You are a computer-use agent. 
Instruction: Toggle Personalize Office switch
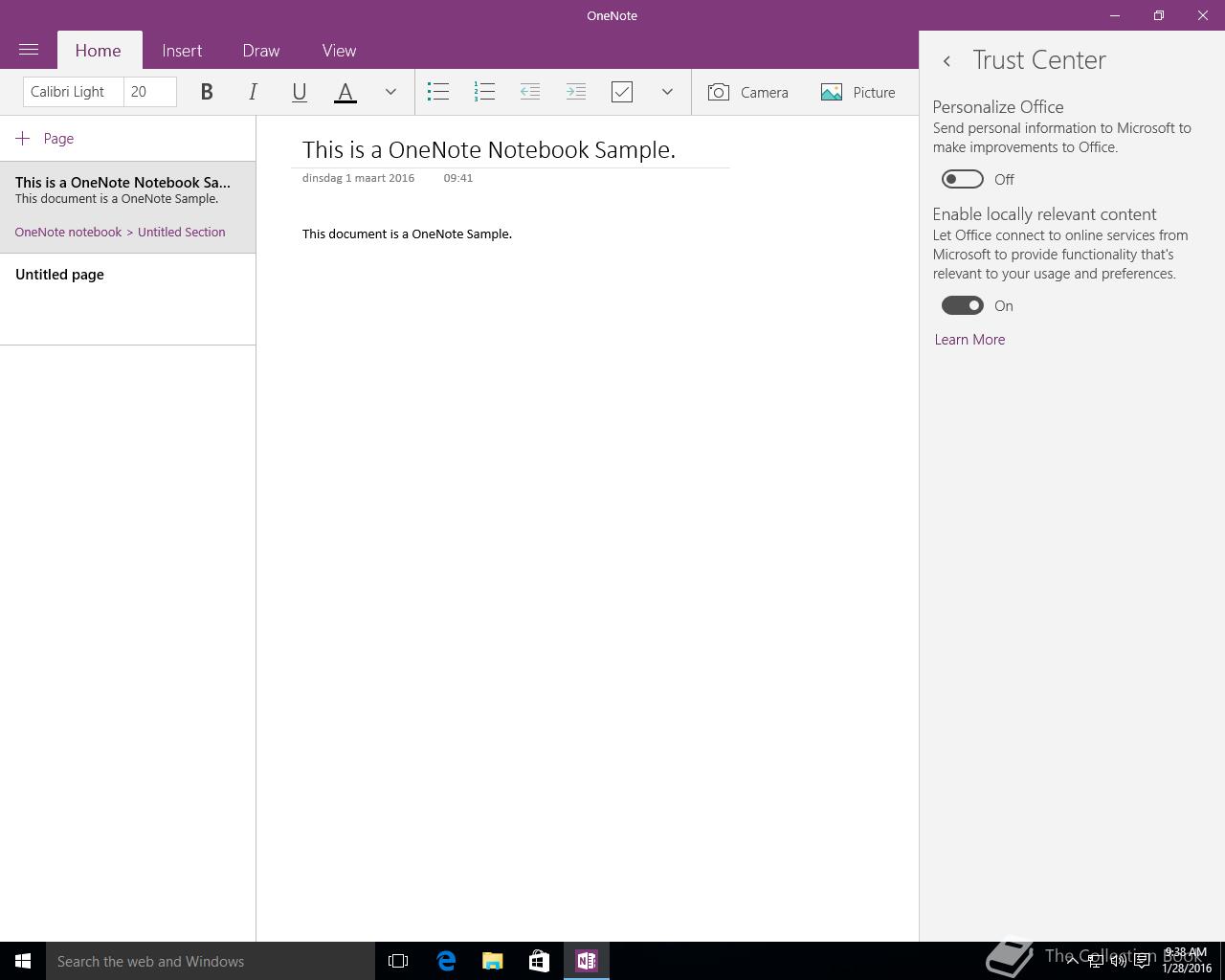(x=963, y=179)
